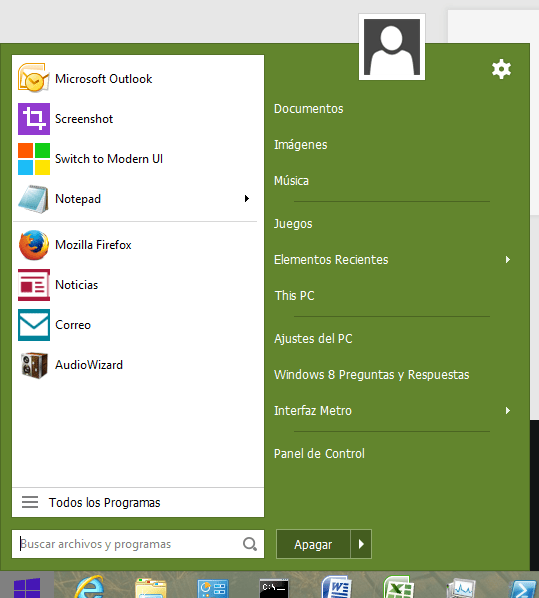Click the Todos los Programas list icon
This screenshot has height=598, width=539.
pos(30,502)
